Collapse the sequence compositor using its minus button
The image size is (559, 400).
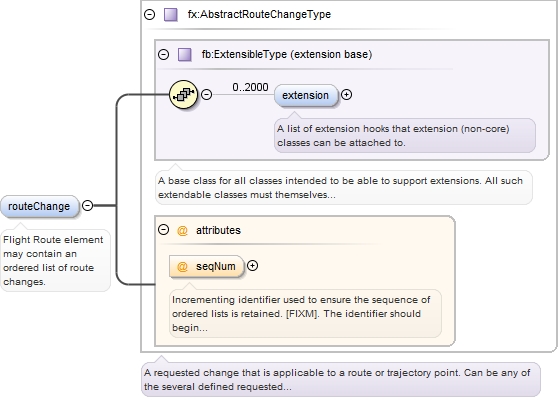coord(206,94)
